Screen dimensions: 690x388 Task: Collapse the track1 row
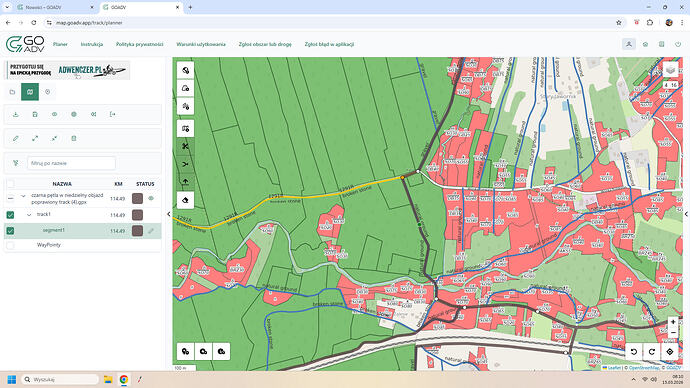[29, 215]
